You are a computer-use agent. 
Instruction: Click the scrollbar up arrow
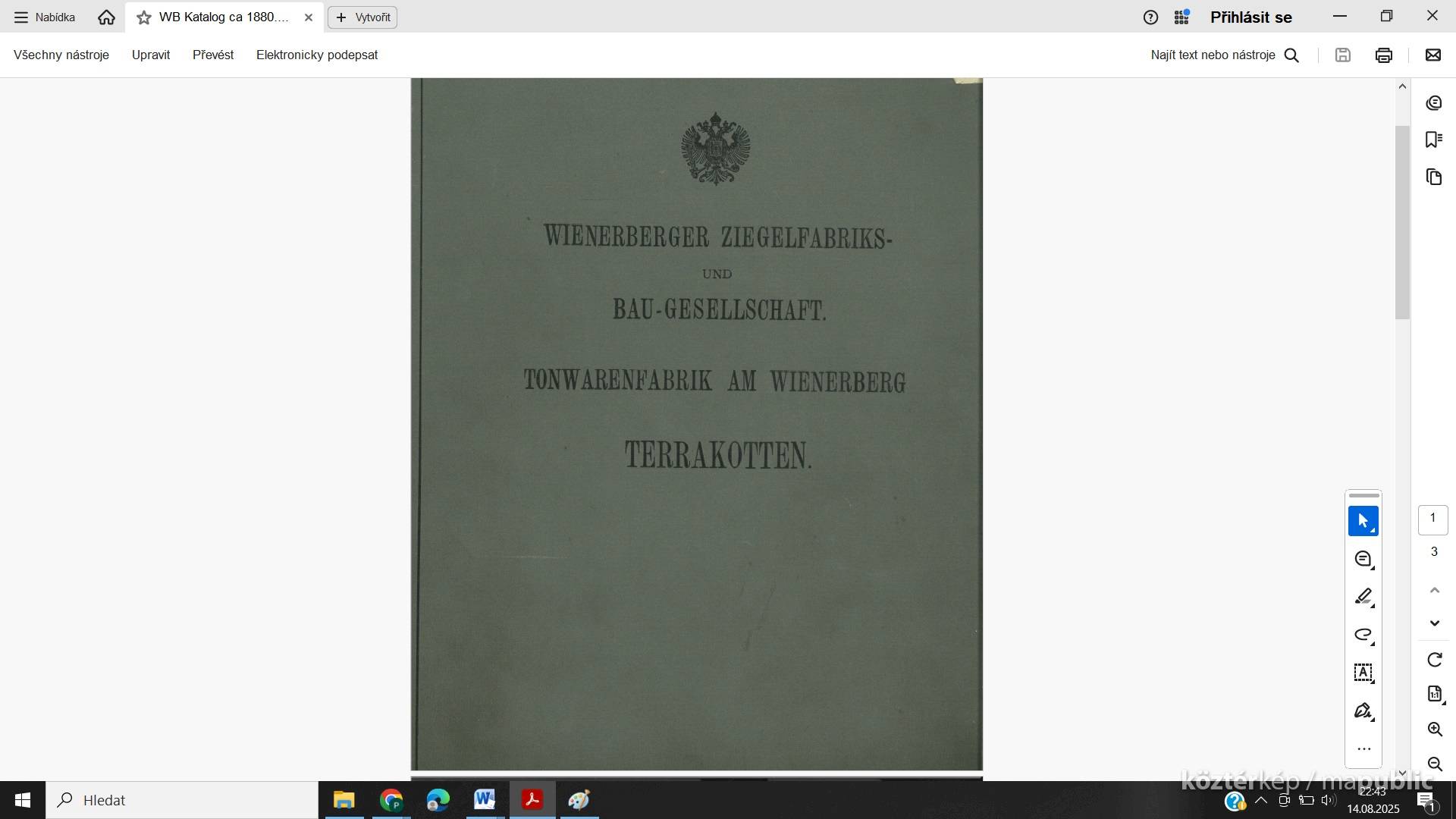1402,86
